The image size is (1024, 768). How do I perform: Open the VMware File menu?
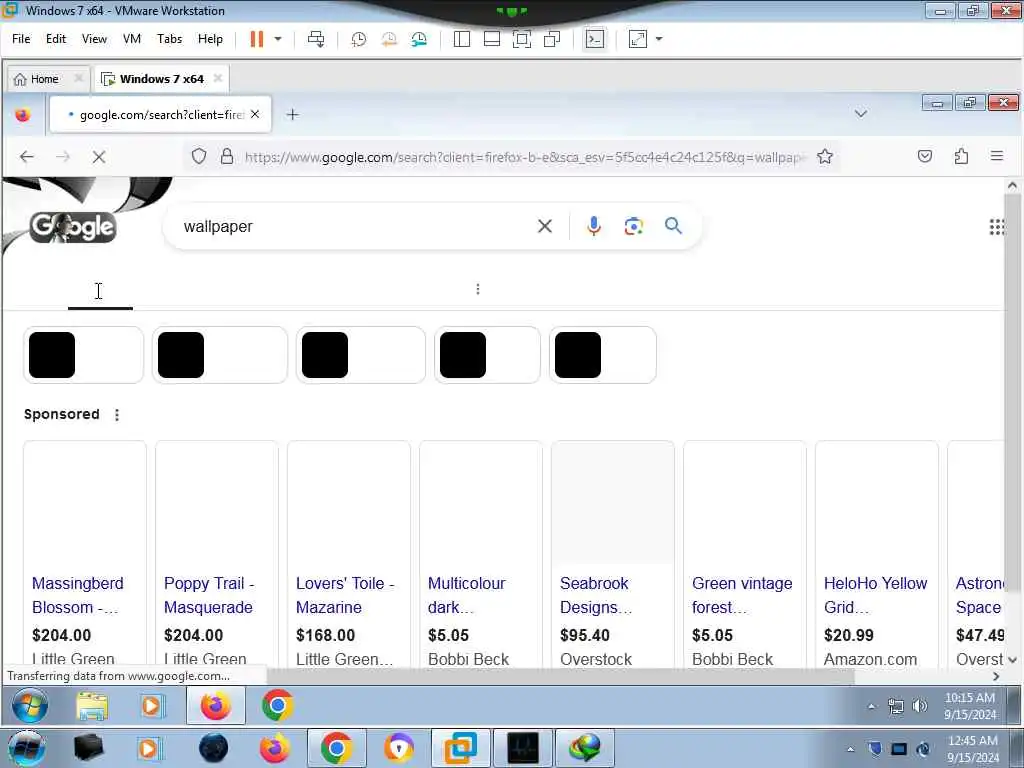[21, 39]
